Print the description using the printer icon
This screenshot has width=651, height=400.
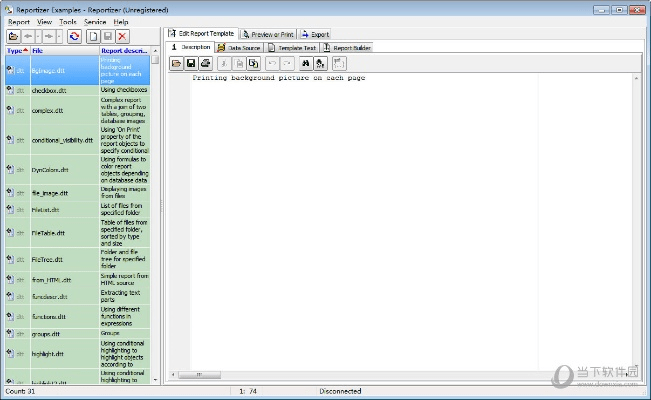(205, 64)
